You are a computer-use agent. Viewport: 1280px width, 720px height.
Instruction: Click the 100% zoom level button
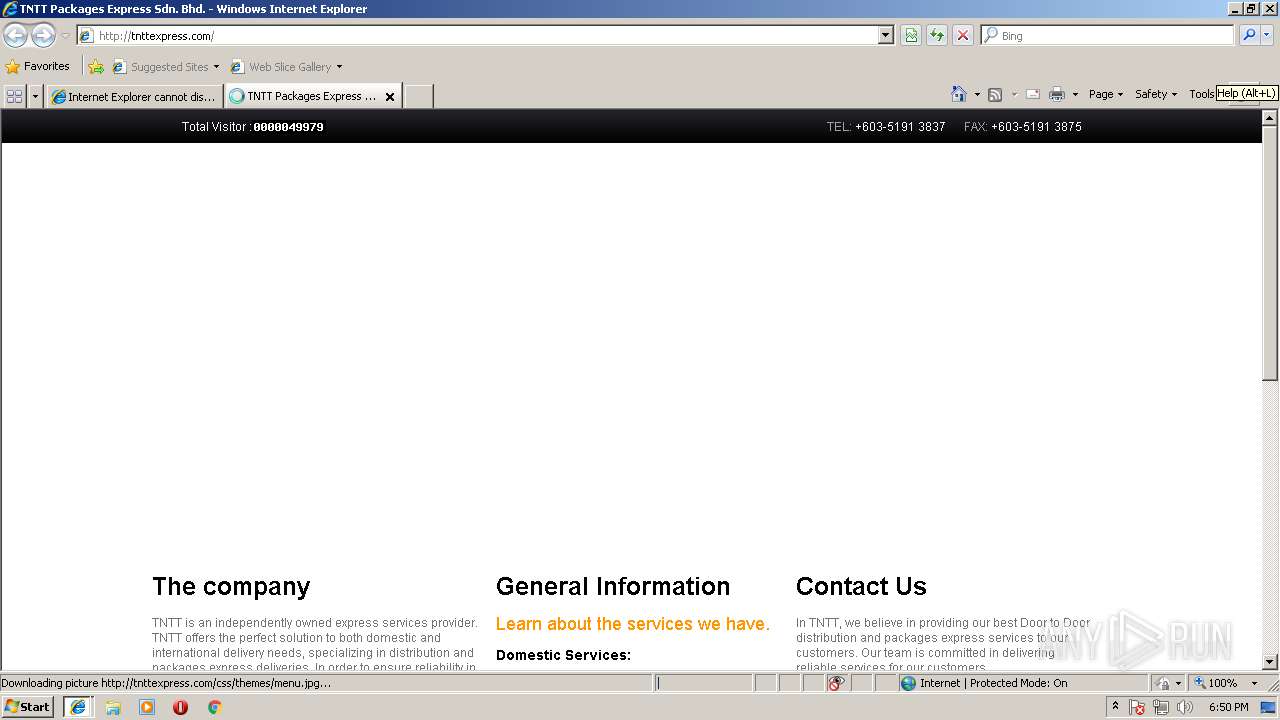1216,683
